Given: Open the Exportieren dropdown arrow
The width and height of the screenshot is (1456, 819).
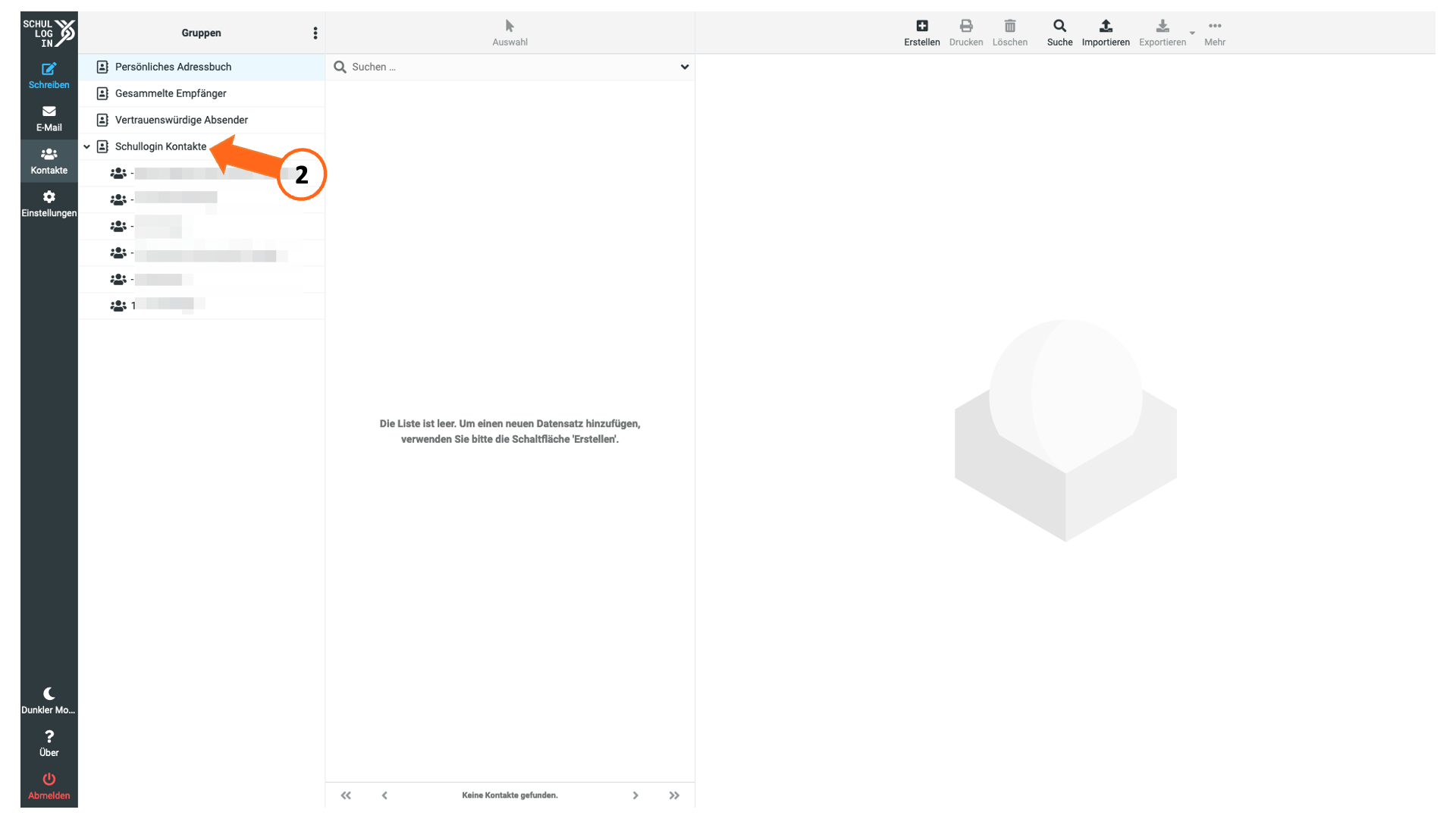Looking at the screenshot, I should click(1192, 33).
